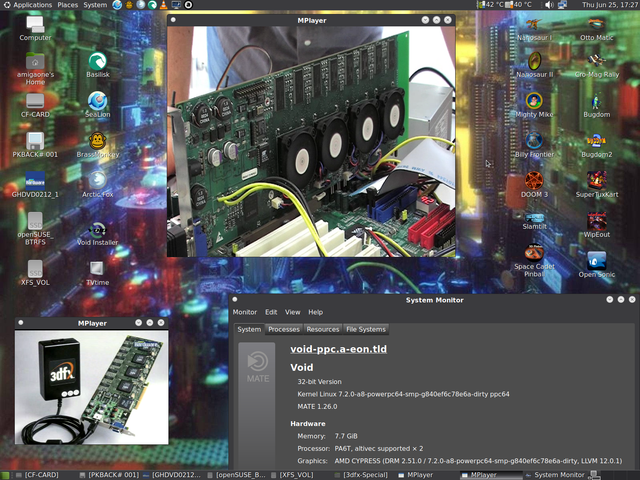This screenshot has height=480, width=640.
Task: Open the volume speaker icon in top panel
Action: pyautogui.click(x=549, y=5)
